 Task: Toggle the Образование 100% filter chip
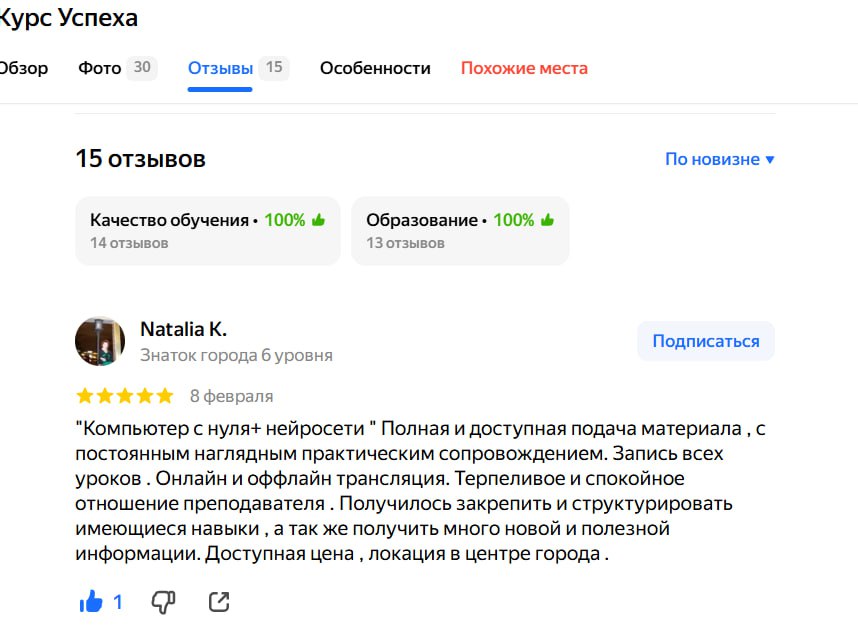(x=460, y=231)
